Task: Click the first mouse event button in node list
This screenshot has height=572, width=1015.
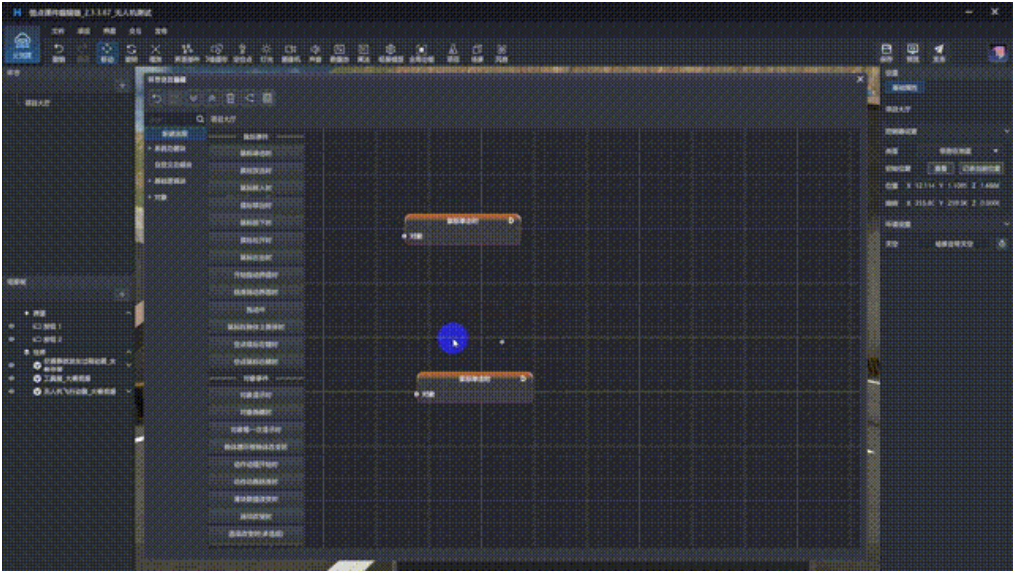Action: (x=256, y=153)
